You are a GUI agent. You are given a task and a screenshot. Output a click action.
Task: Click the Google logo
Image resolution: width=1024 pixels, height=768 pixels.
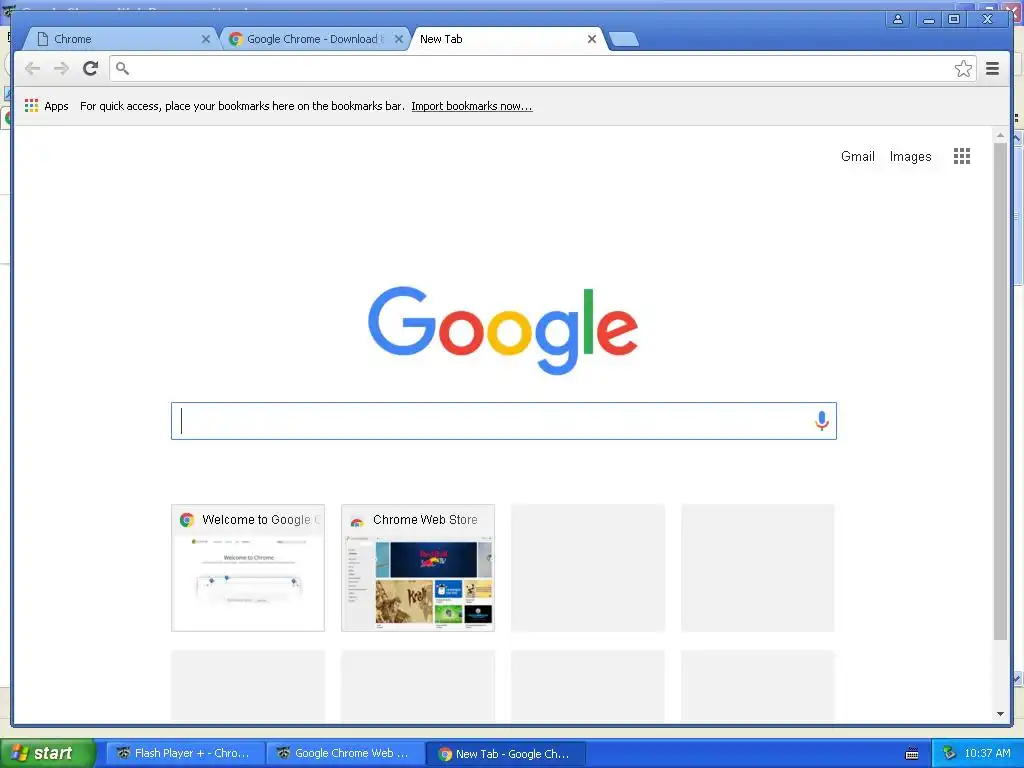pos(503,330)
